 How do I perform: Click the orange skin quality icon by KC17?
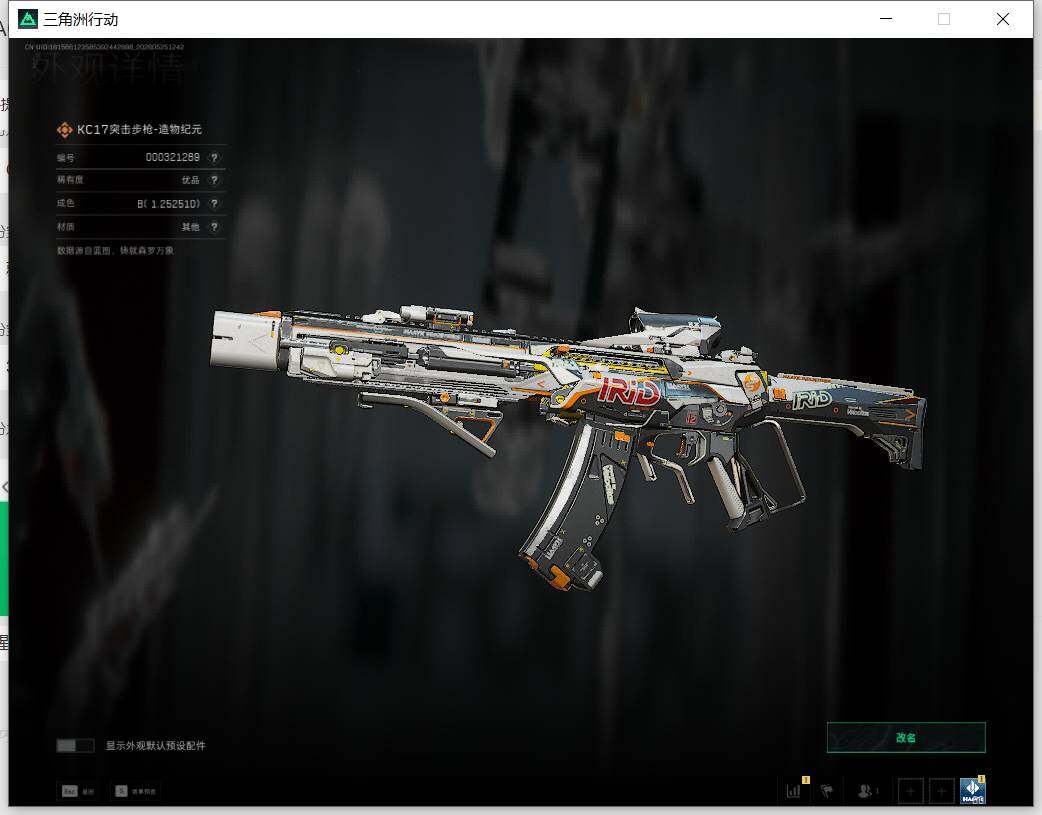pyautogui.click(x=64, y=130)
